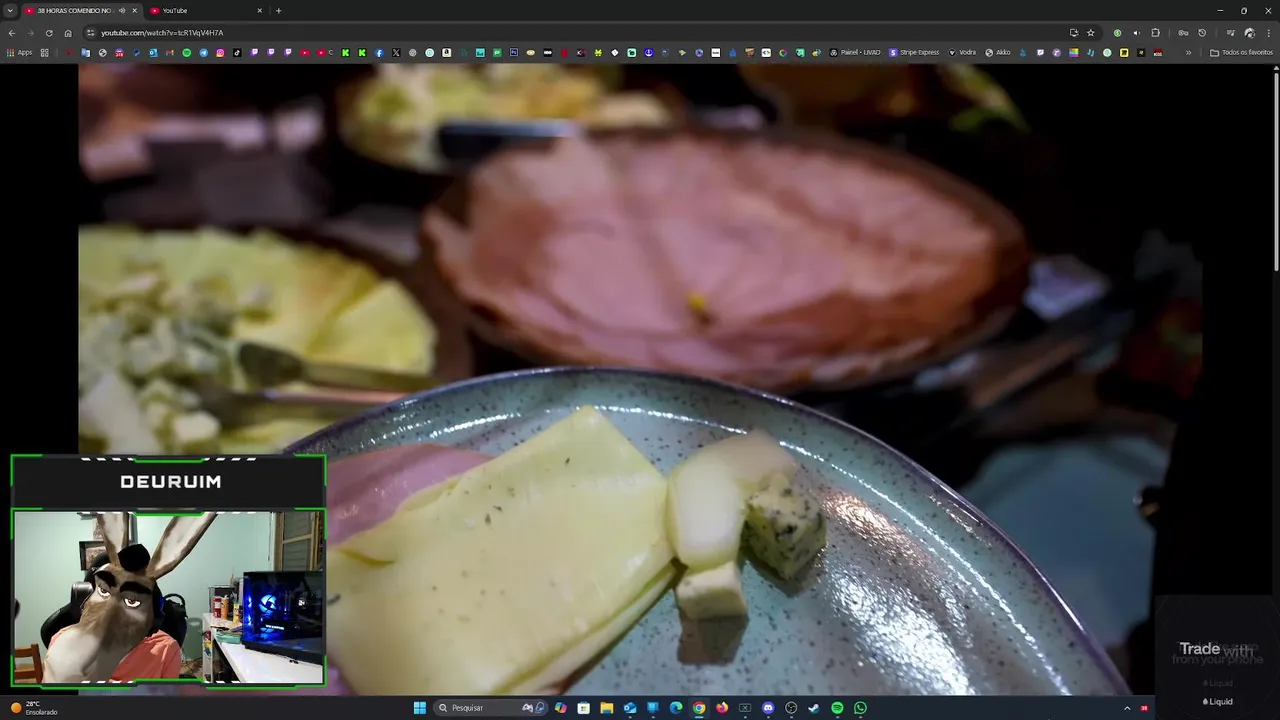Open a new browser tab
1280x720 pixels.
tap(278, 10)
